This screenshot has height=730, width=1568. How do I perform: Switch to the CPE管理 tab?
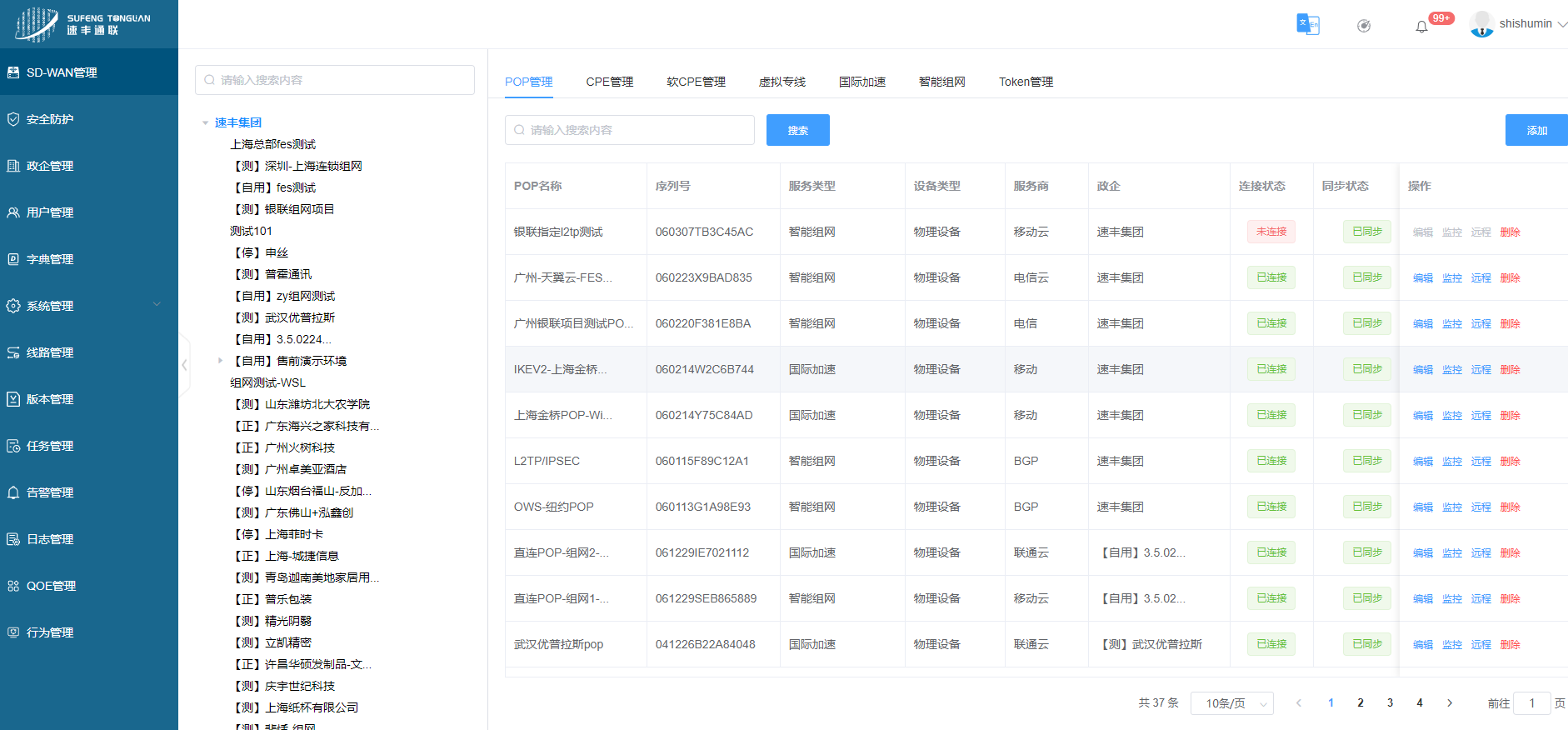pyautogui.click(x=610, y=82)
